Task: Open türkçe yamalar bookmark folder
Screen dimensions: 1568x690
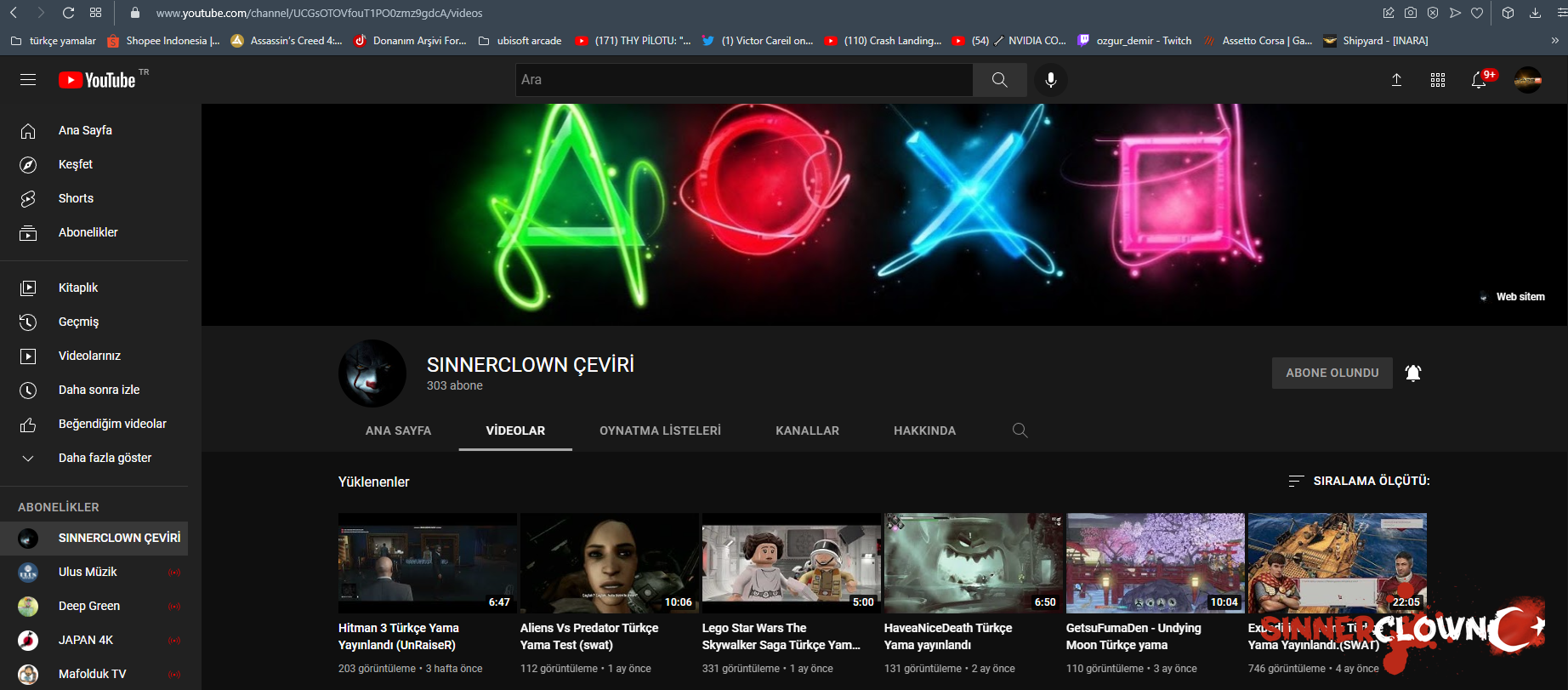Action: [54, 40]
